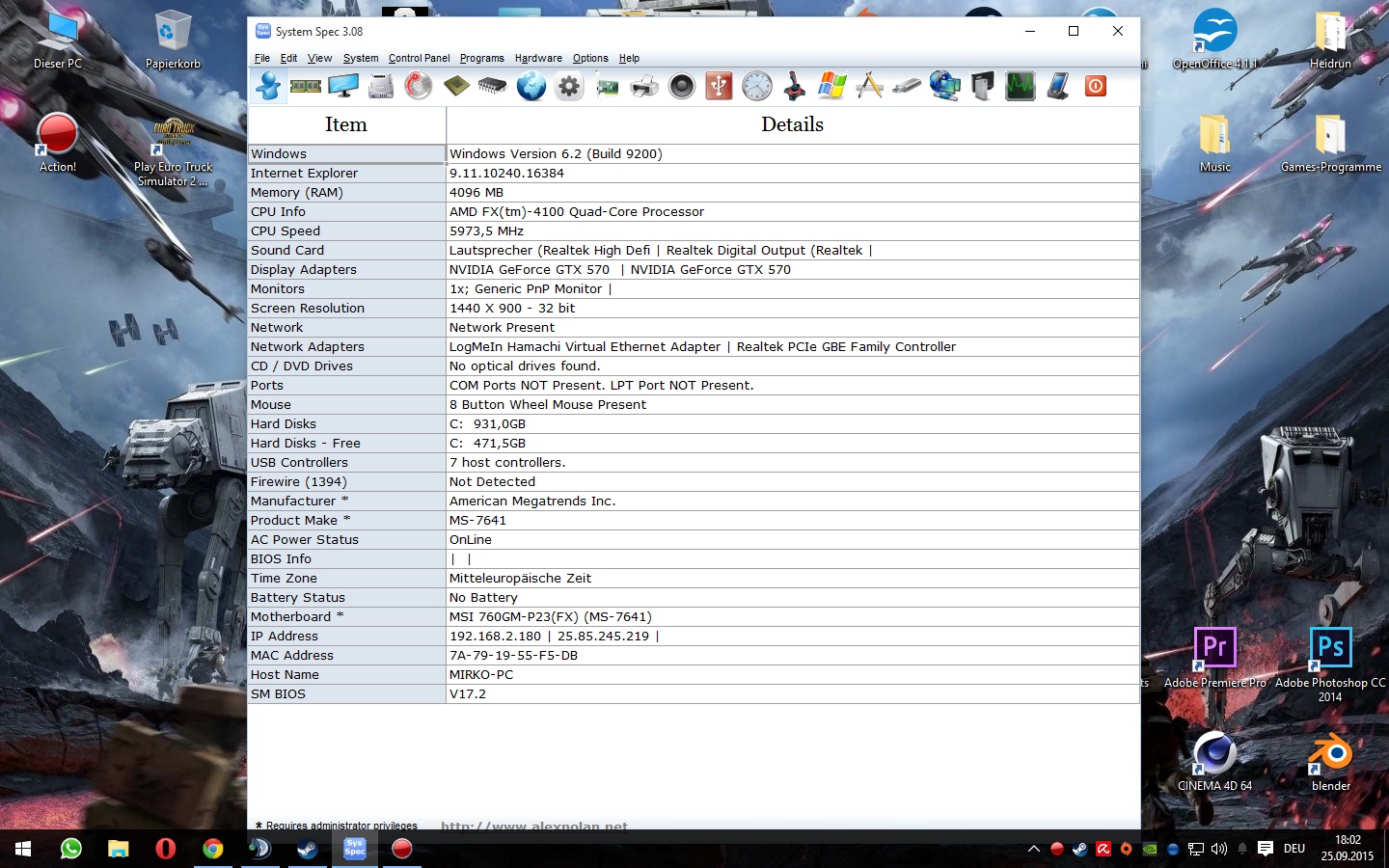The image size is (1389, 868).
Task: Open the Edit menu
Action: [x=288, y=58]
